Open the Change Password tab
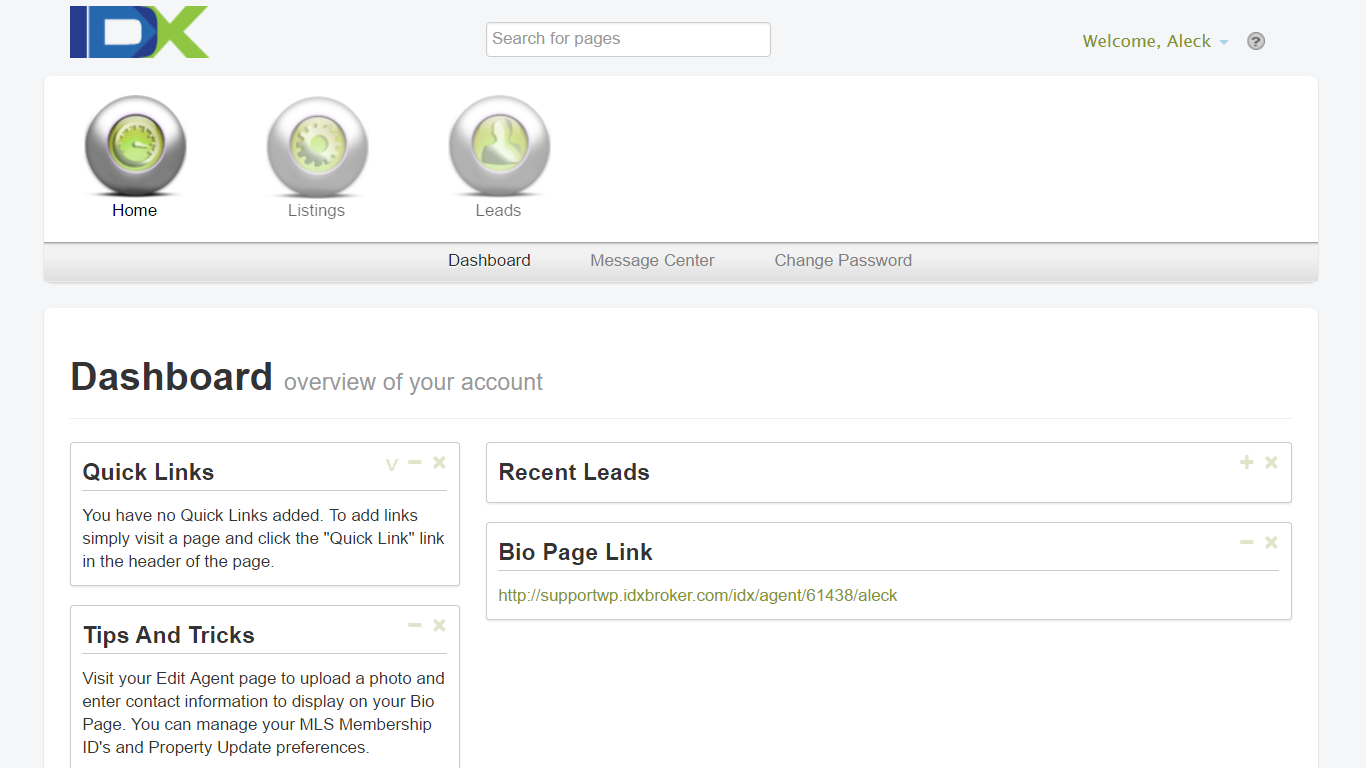 pos(843,260)
